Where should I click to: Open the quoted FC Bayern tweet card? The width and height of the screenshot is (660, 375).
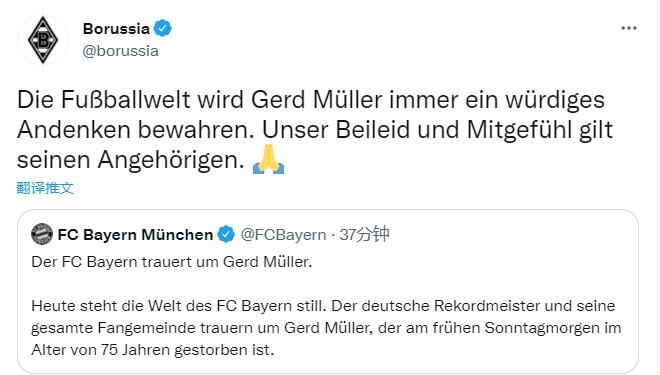coord(328,291)
